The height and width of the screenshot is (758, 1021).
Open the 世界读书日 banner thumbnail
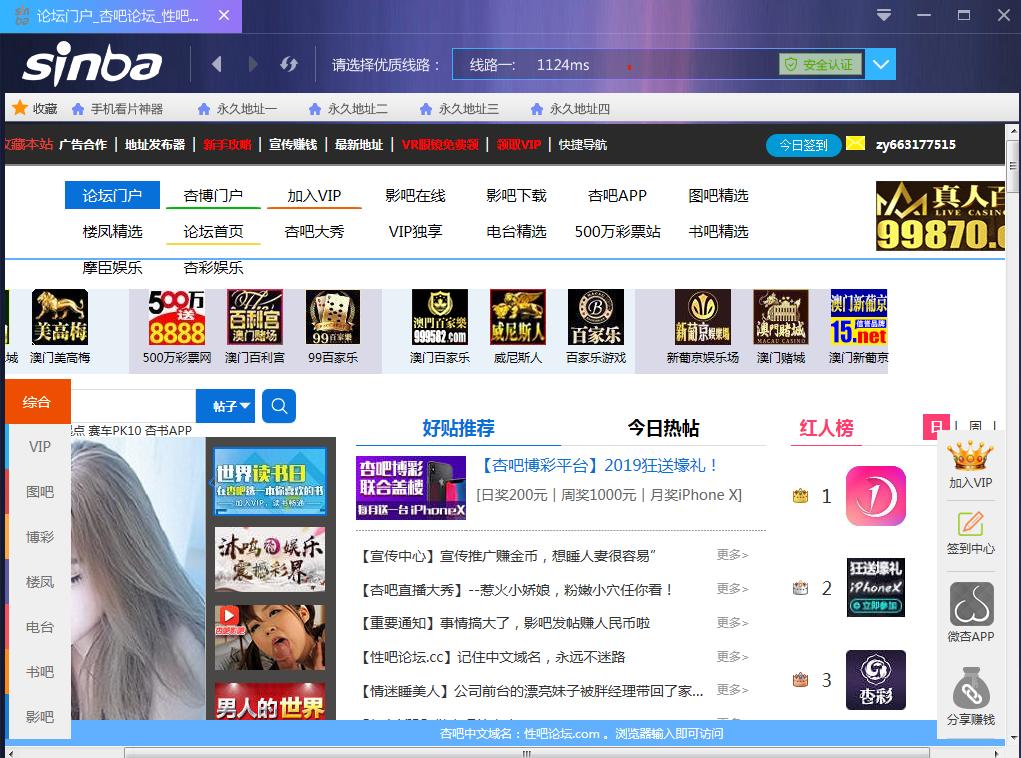point(270,482)
